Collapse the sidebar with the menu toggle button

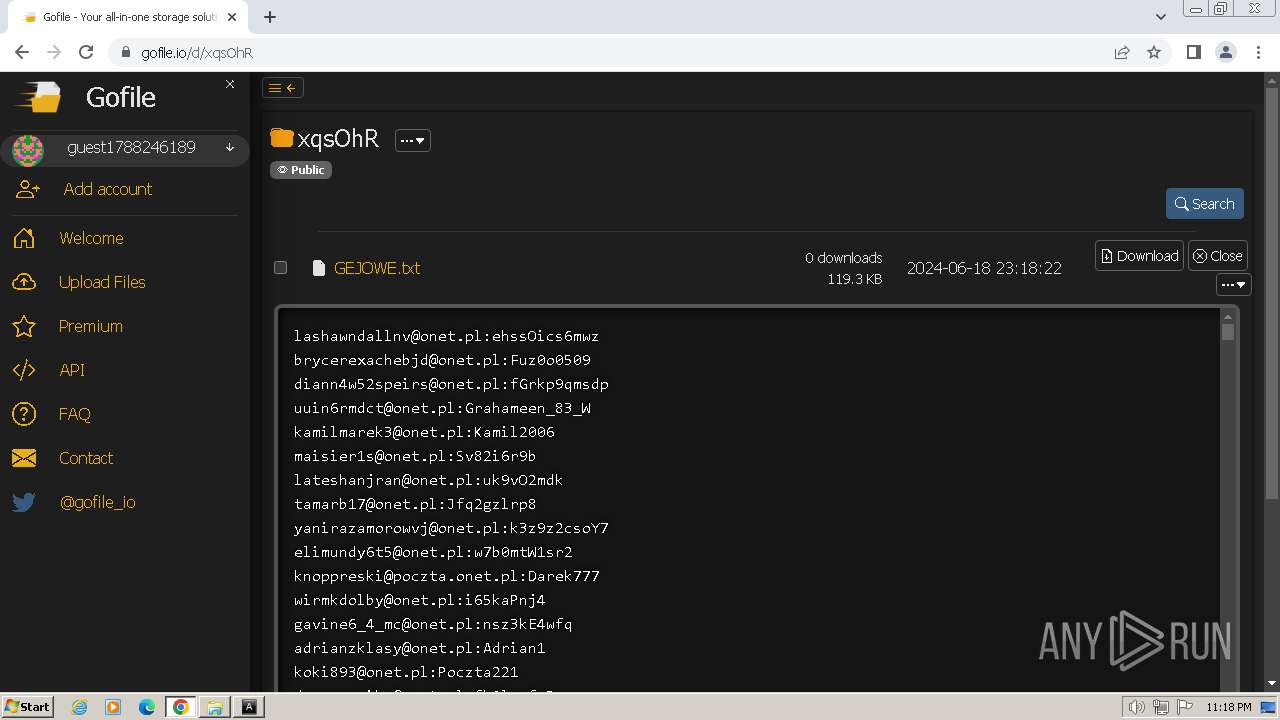click(x=282, y=88)
